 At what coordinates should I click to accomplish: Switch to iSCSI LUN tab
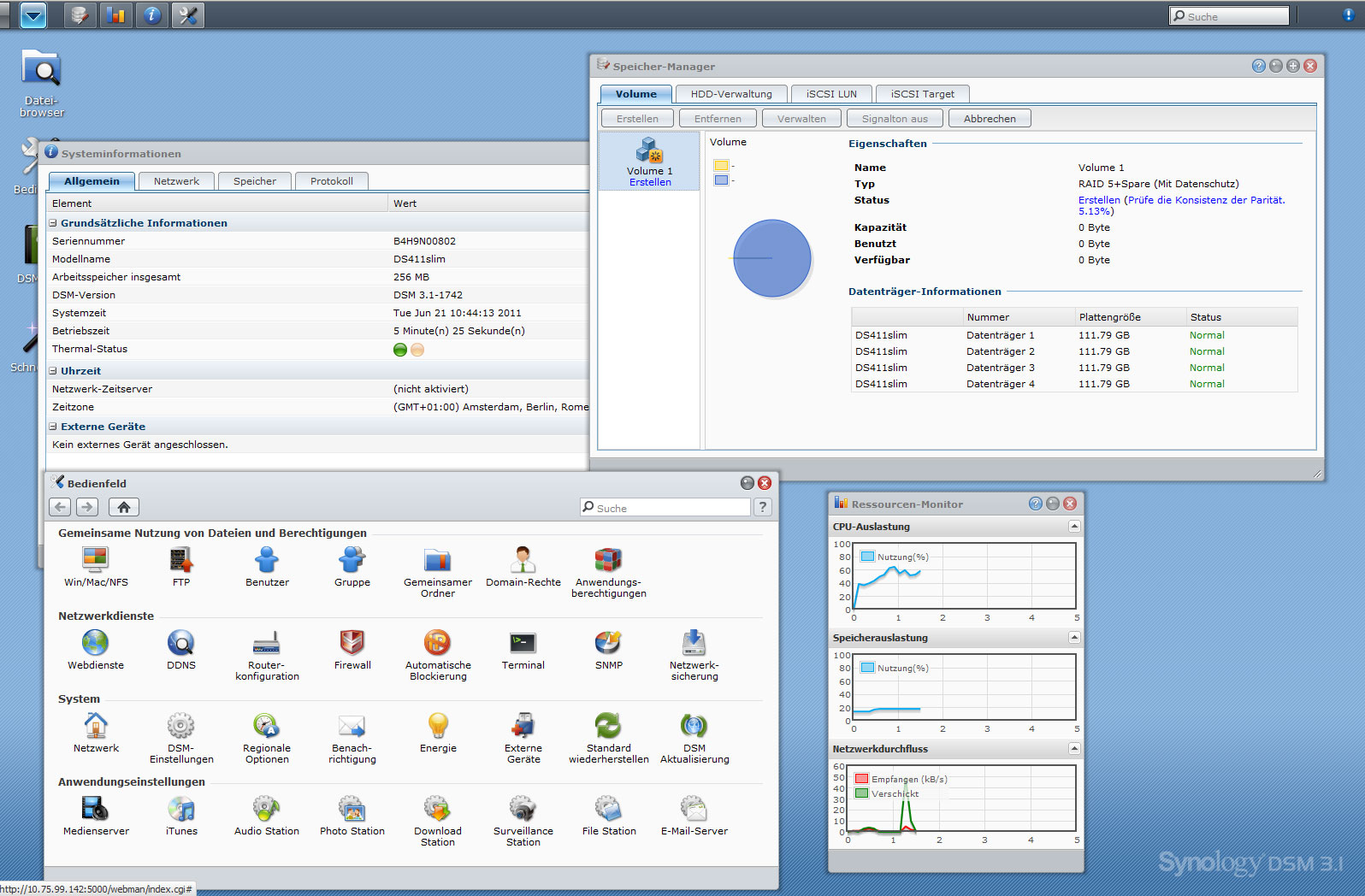[831, 94]
